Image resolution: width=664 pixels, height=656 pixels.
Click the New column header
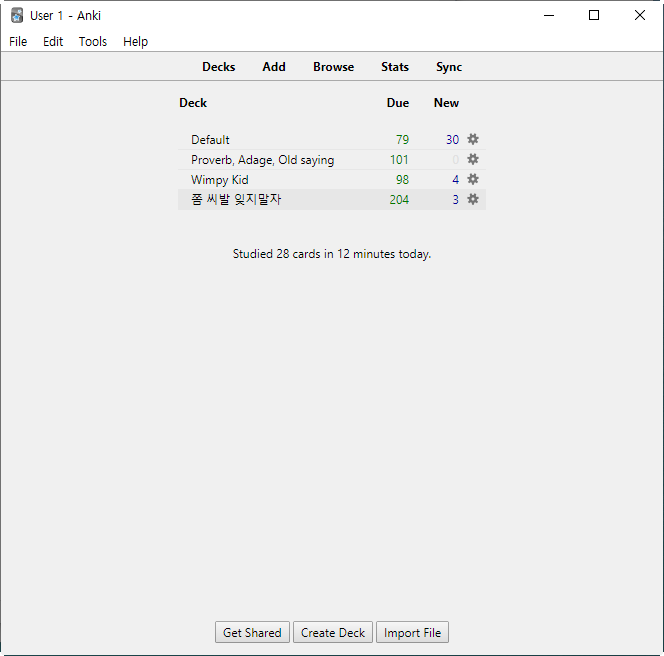pyautogui.click(x=446, y=103)
